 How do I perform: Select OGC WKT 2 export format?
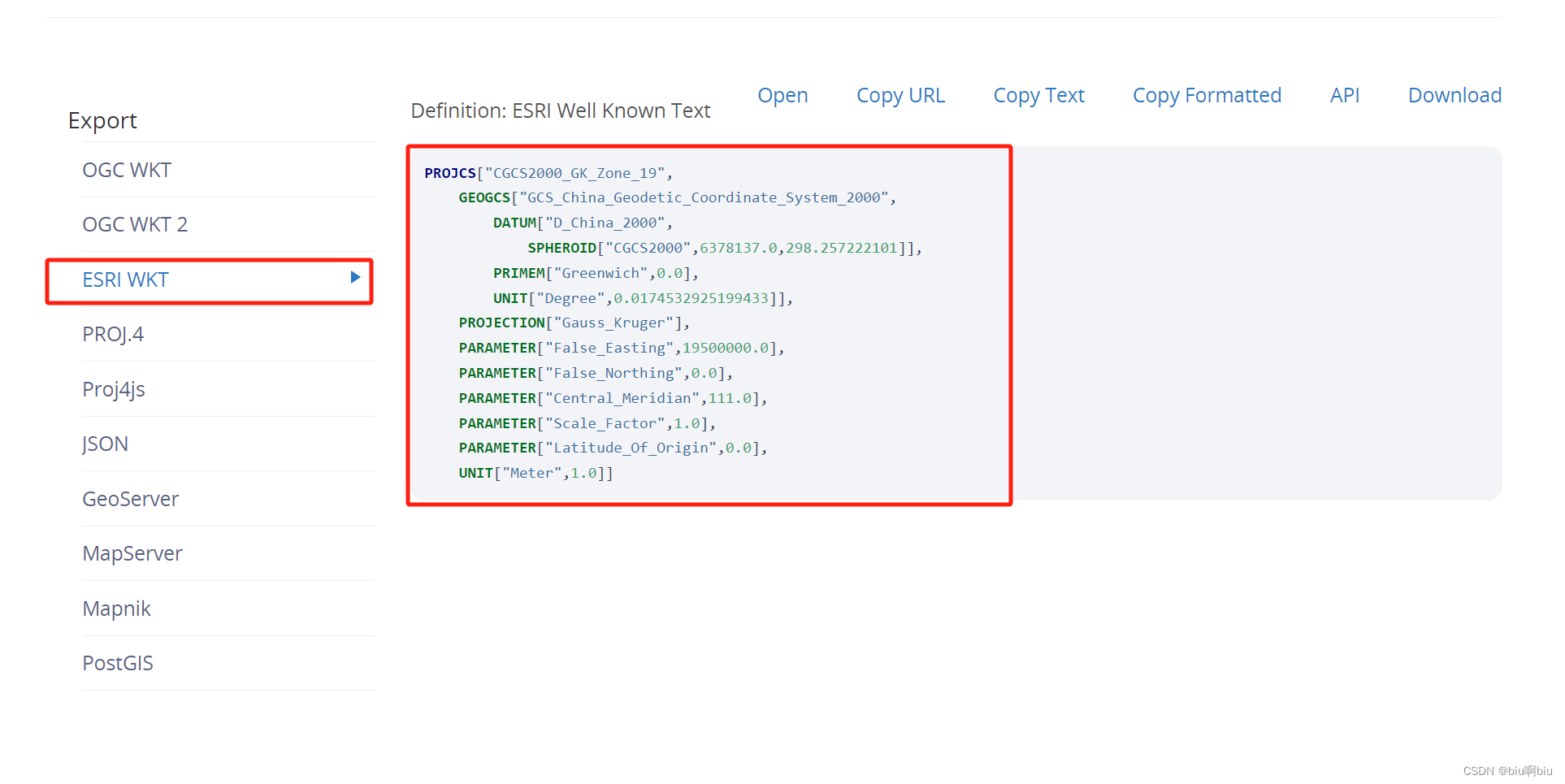[135, 224]
